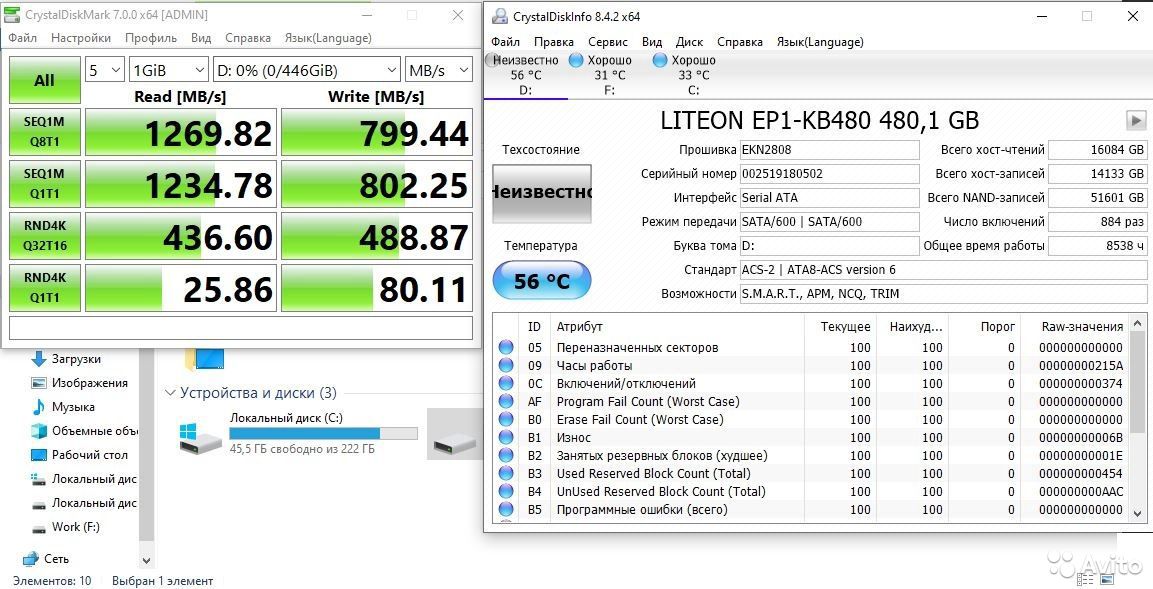
Task: Select drive D: Неизвестно 56 °C status
Action: click(x=525, y=76)
